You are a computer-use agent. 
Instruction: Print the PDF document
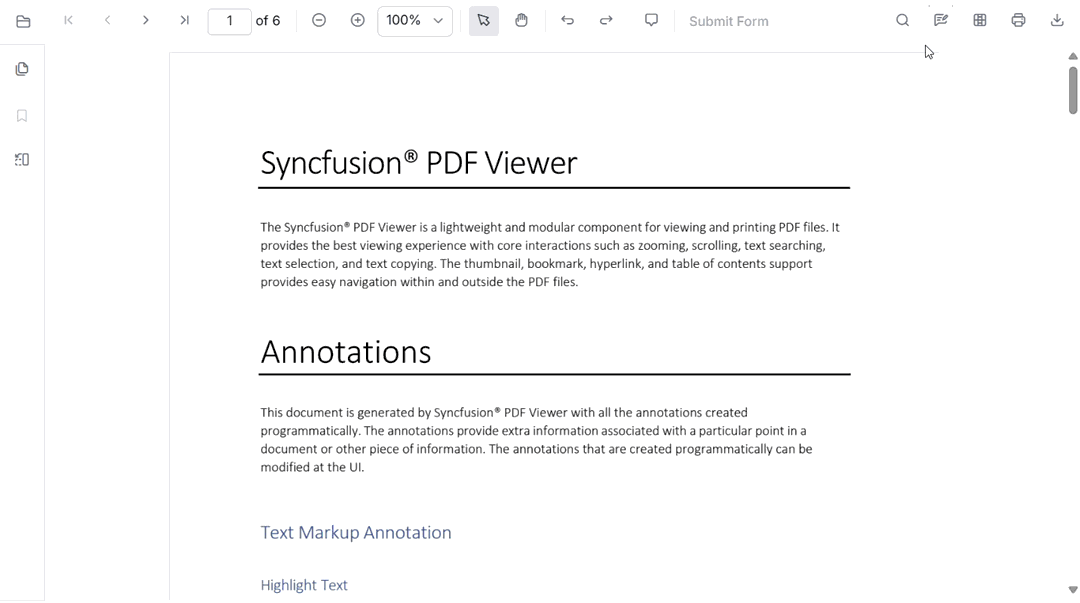tap(1018, 21)
